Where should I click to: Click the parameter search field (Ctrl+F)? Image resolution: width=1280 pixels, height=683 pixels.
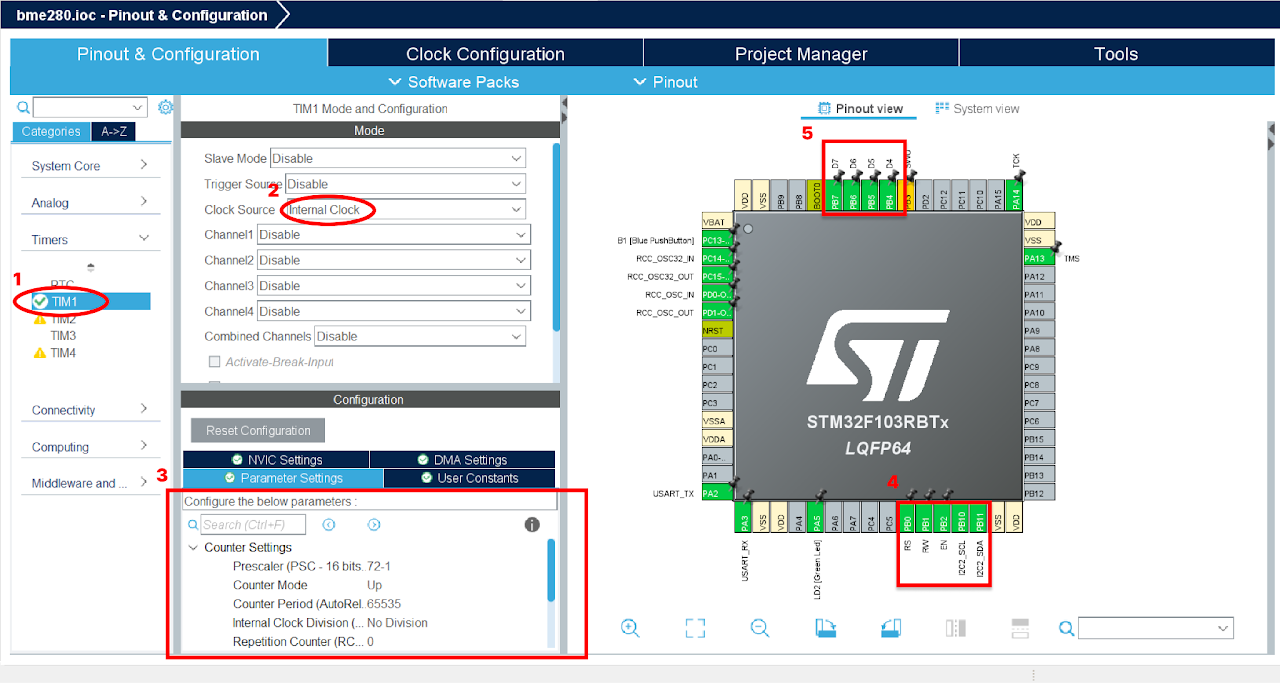coord(252,524)
